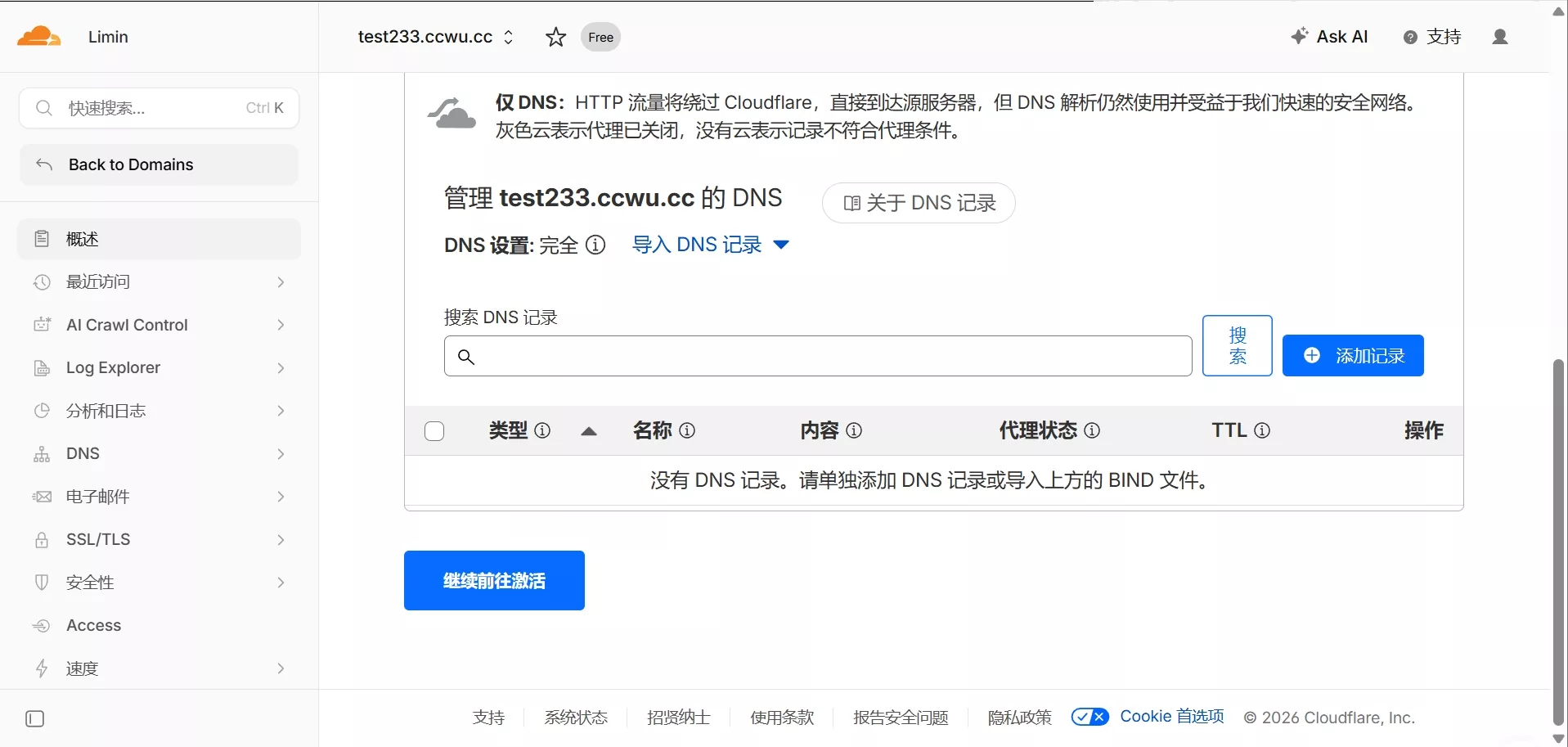
Task: Expand the DNS sidebar chevron
Action: pyautogui.click(x=281, y=454)
